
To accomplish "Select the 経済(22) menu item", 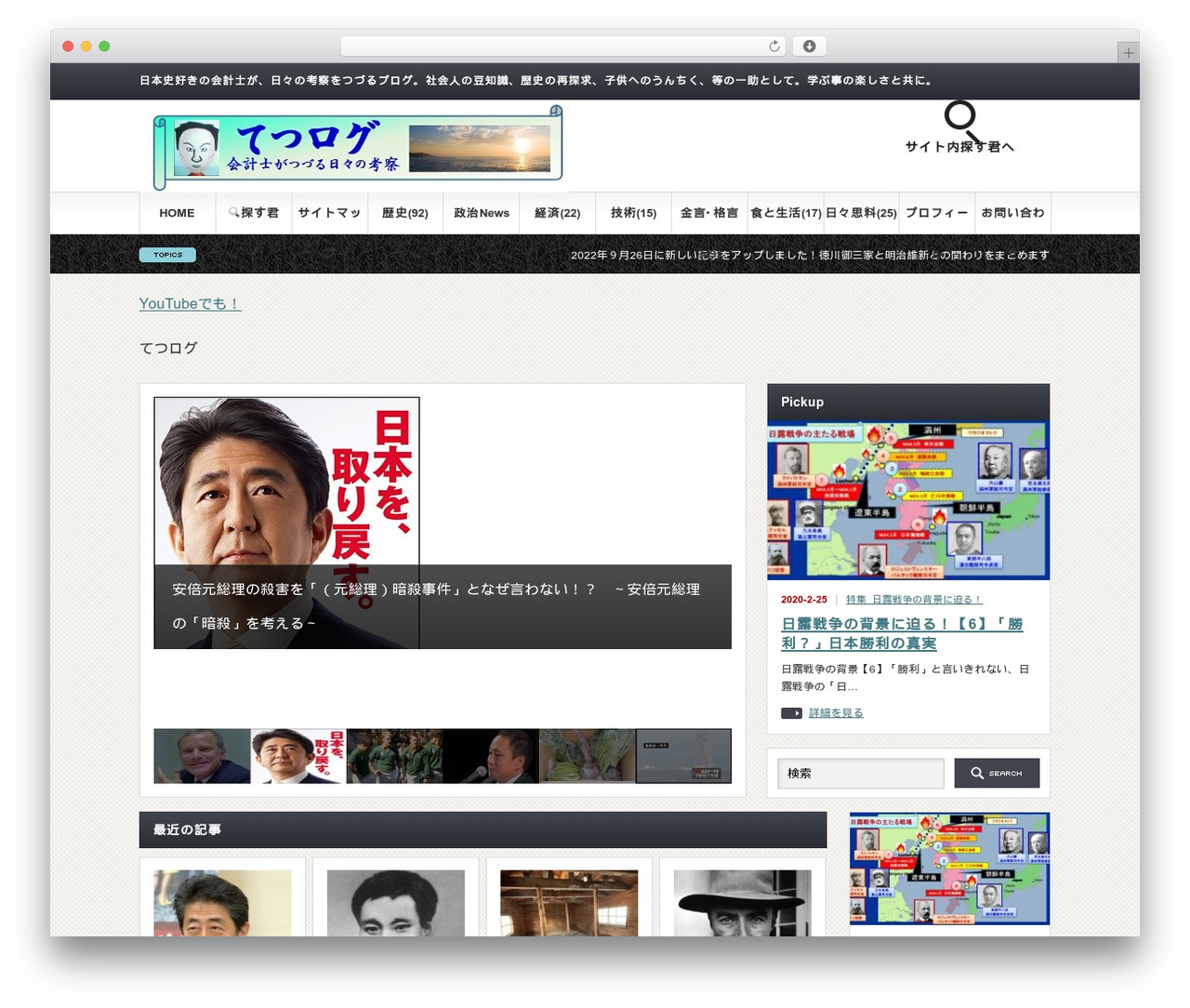I will 558,213.
